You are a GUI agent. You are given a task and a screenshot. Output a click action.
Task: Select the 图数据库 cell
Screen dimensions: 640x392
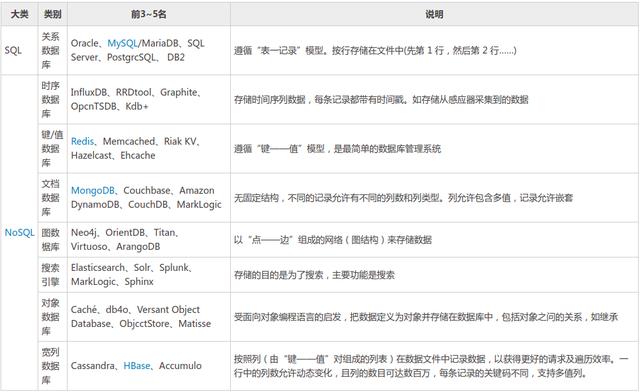pyautogui.click(x=53, y=240)
